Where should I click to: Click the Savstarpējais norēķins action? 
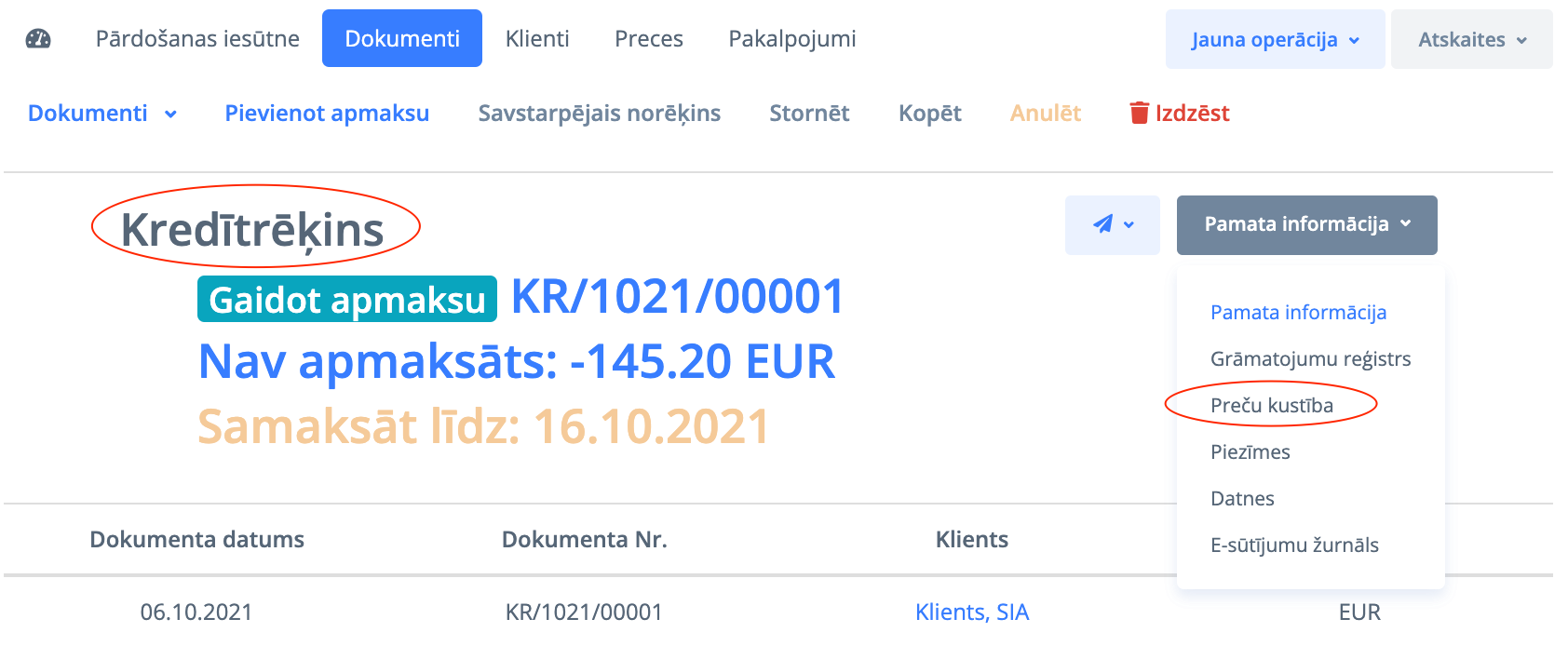click(x=600, y=114)
